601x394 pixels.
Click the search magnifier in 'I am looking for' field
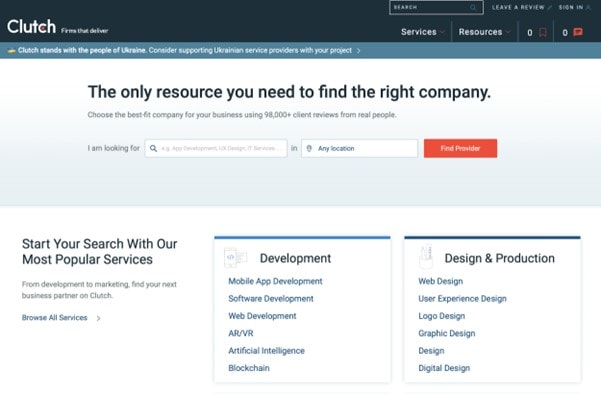coord(153,148)
